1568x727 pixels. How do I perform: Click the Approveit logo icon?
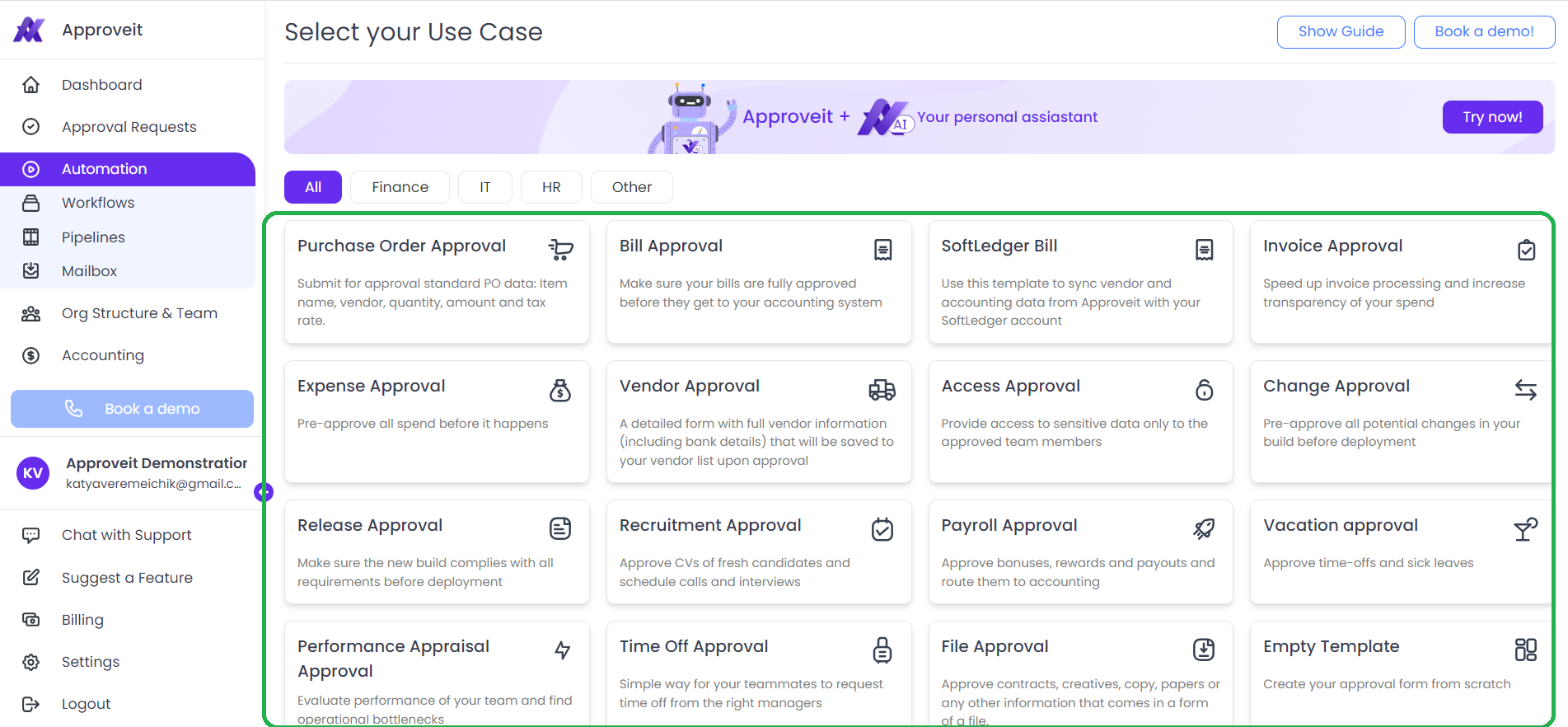pos(29,30)
